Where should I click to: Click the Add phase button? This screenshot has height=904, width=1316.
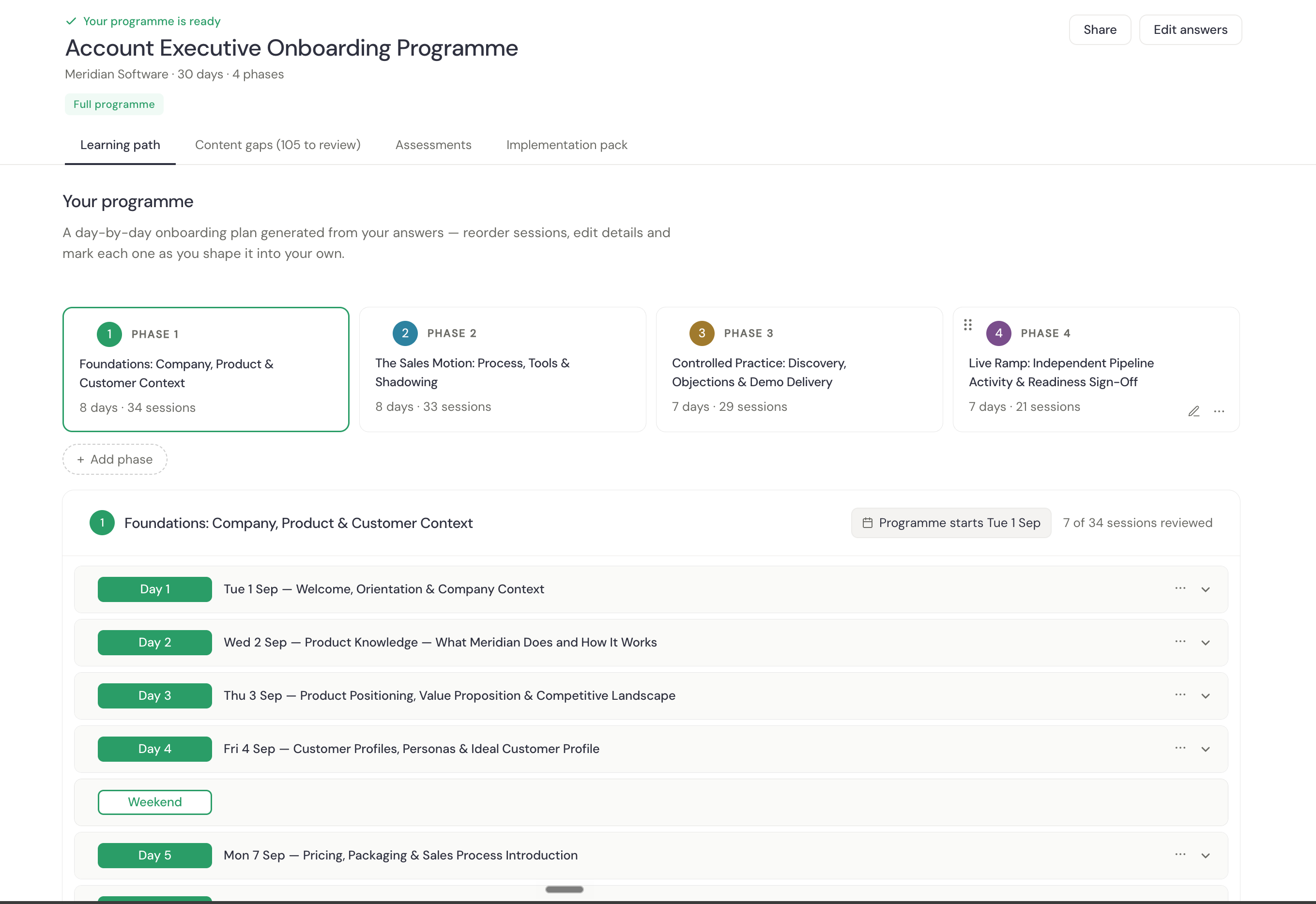(114, 459)
